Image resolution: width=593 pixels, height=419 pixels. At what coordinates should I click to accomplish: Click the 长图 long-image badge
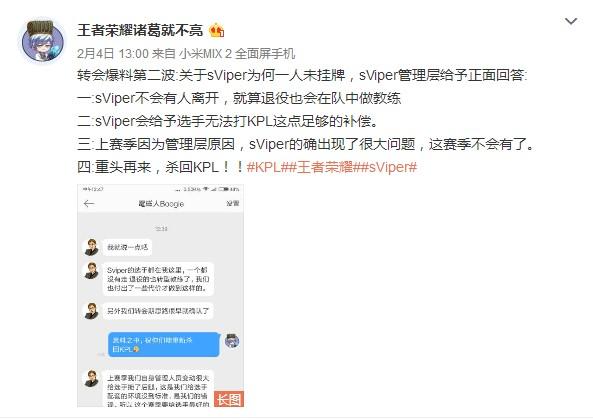(229, 399)
